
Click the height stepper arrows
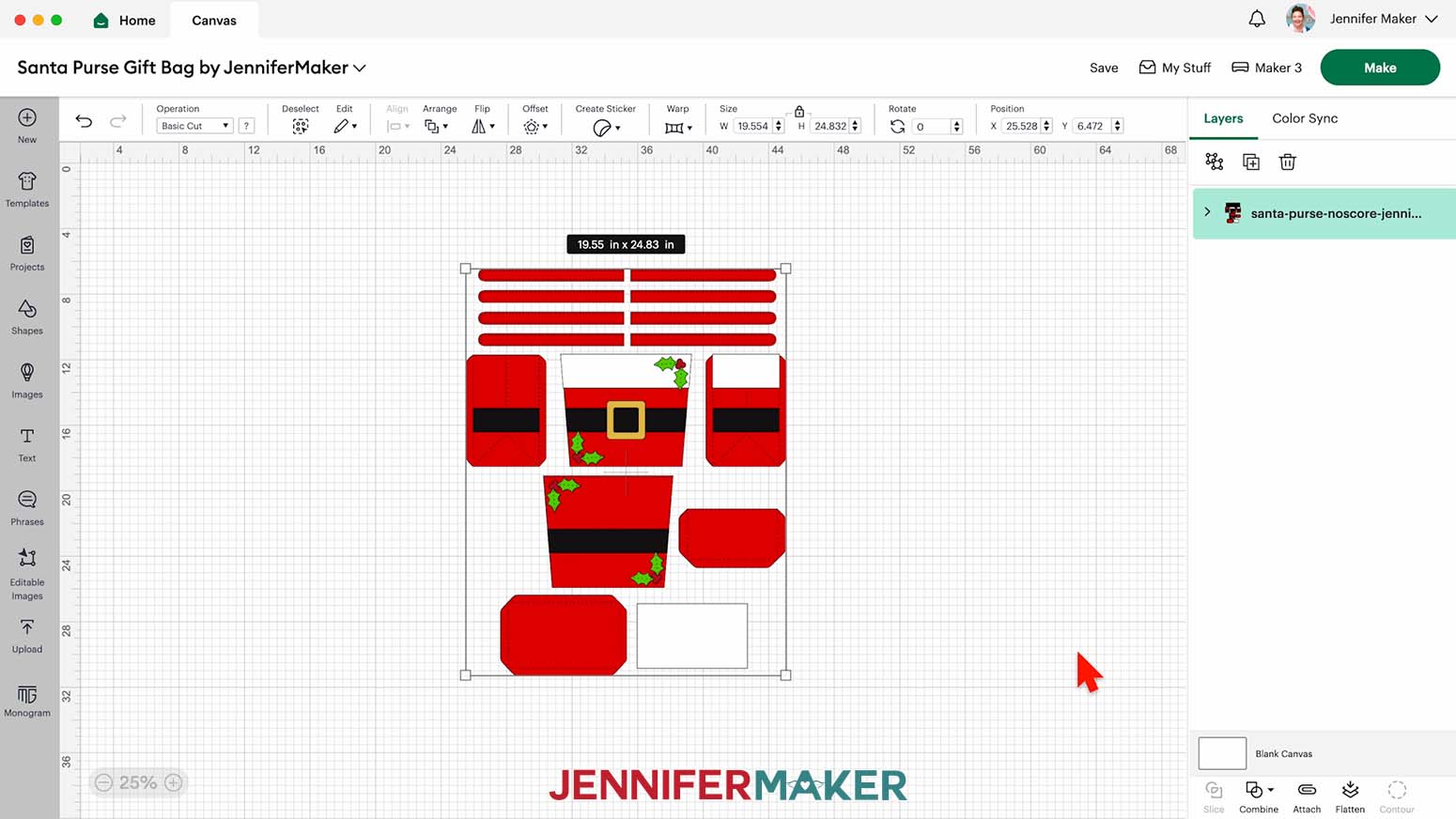click(x=855, y=126)
